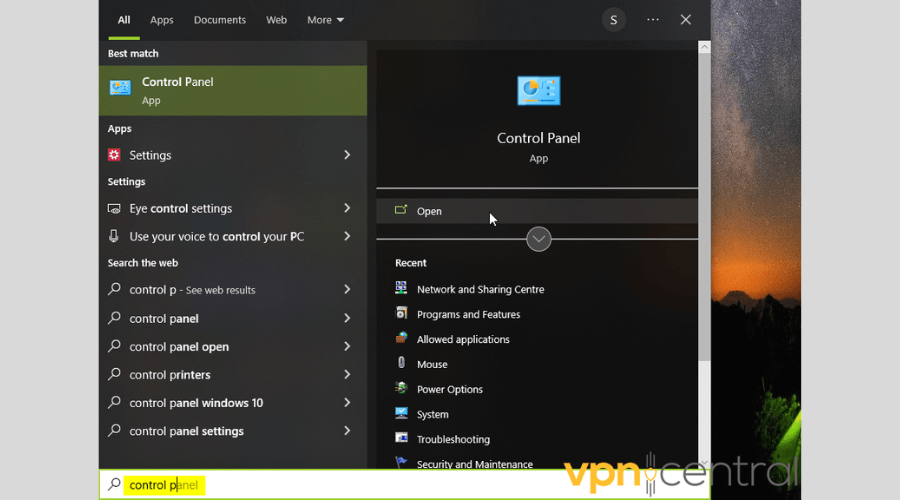Expand the Eye control settings arrow
Viewport: 900px width, 500px height.
347,208
